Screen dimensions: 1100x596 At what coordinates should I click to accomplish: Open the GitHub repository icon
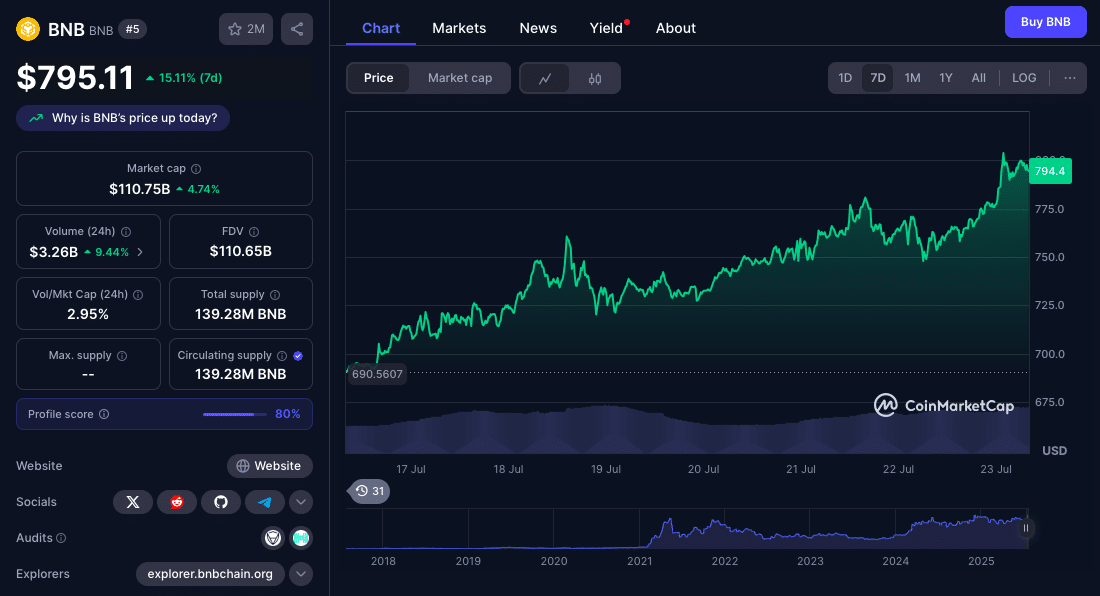click(x=221, y=502)
